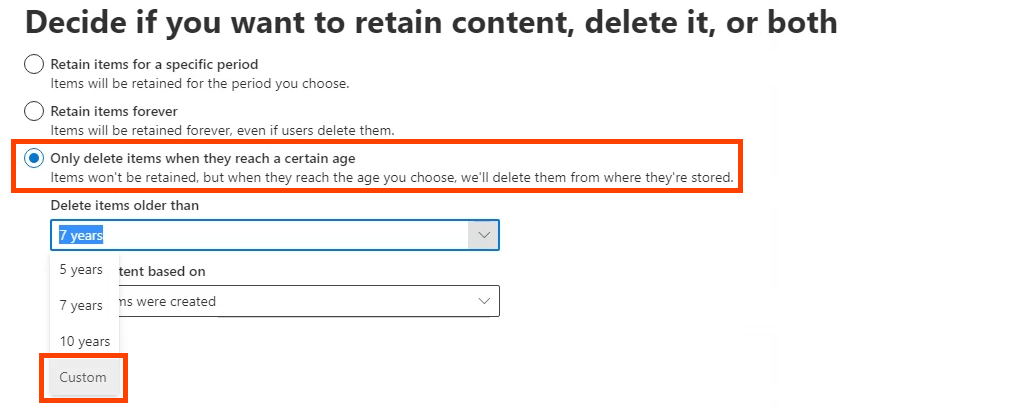Select the 'Retain items for a specific period' radio button
Viewport: 1022px width, 409px height.
(x=34, y=65)
